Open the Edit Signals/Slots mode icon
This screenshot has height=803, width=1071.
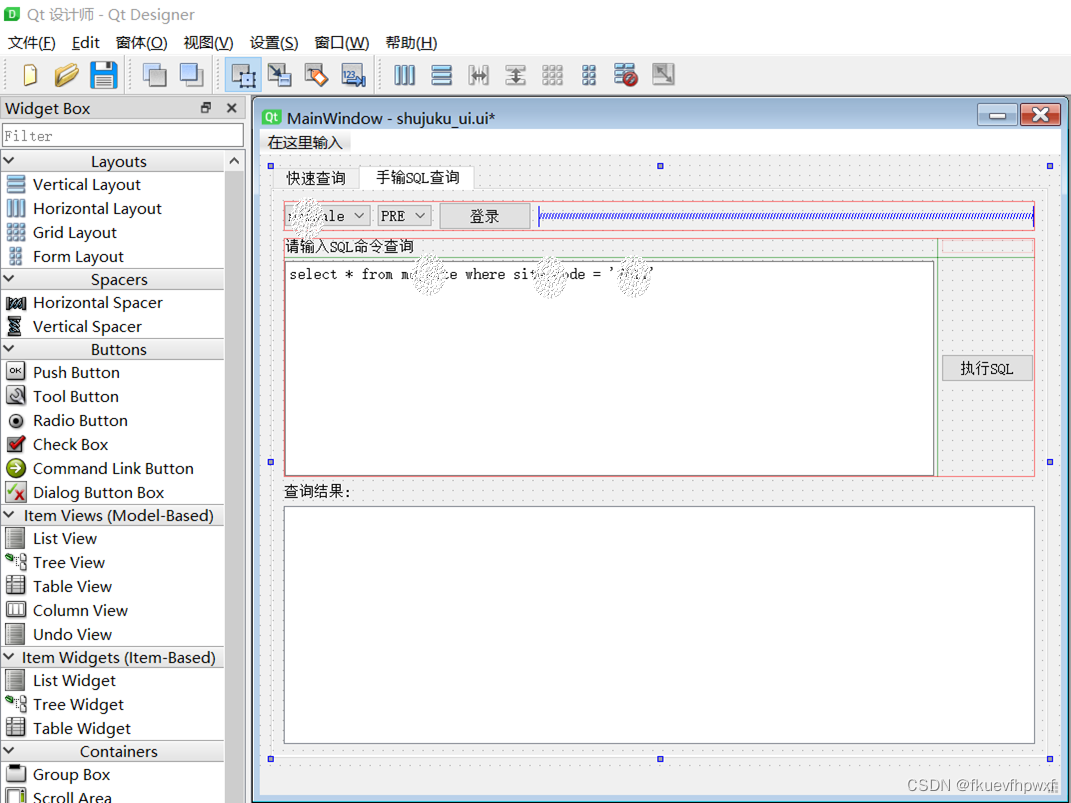pos(280,74)
